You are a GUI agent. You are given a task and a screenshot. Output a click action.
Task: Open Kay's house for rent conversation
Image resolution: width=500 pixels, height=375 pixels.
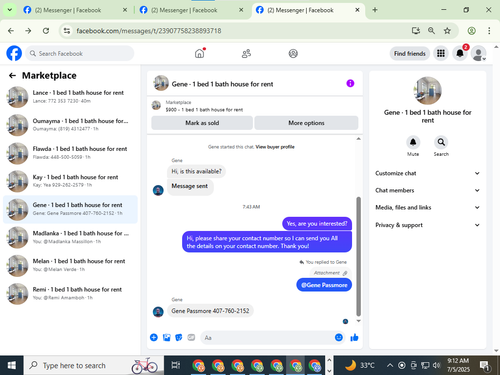point(70,181)
